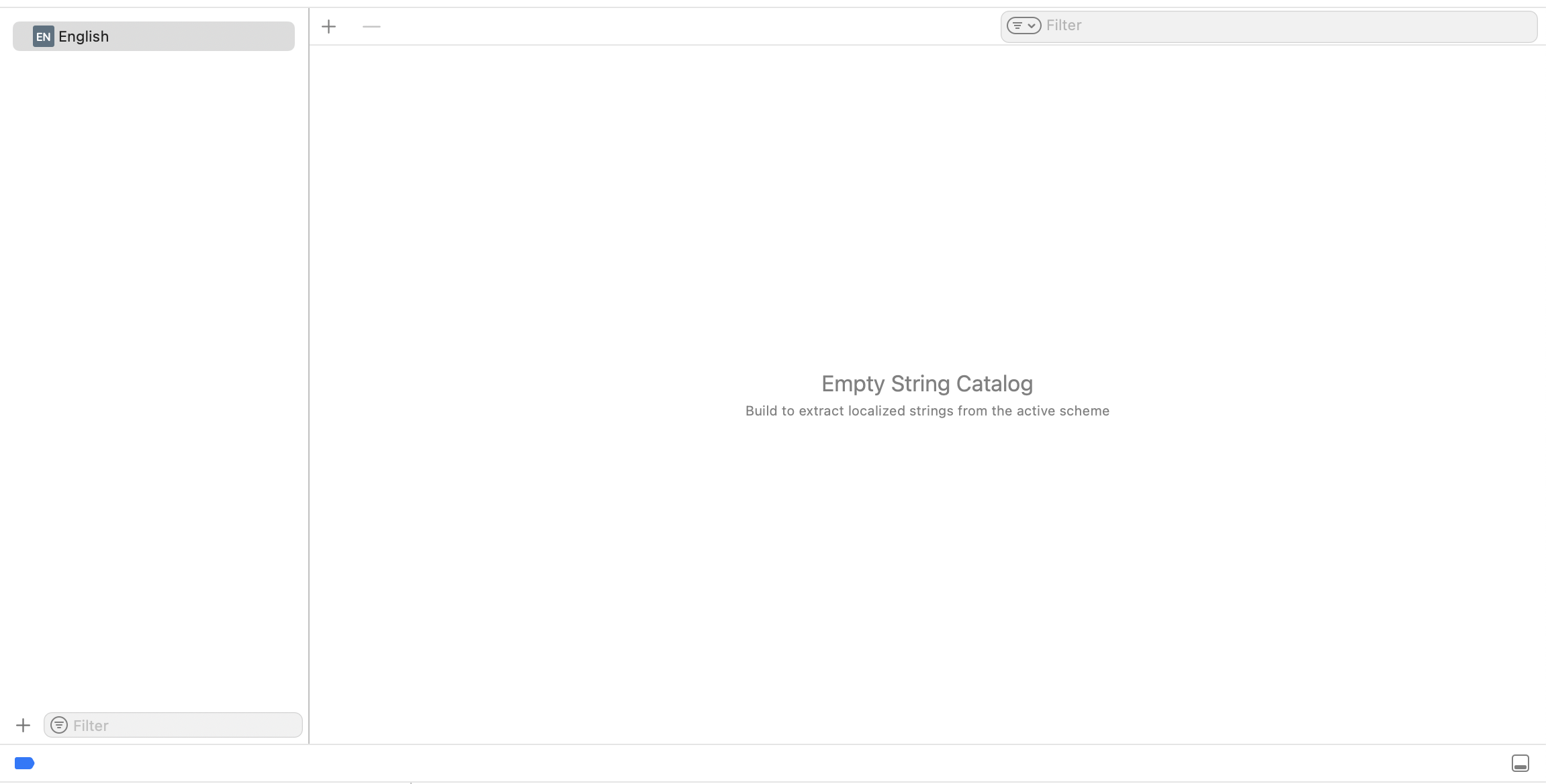Click the Build to extract localized strings text

coord(927,411)
